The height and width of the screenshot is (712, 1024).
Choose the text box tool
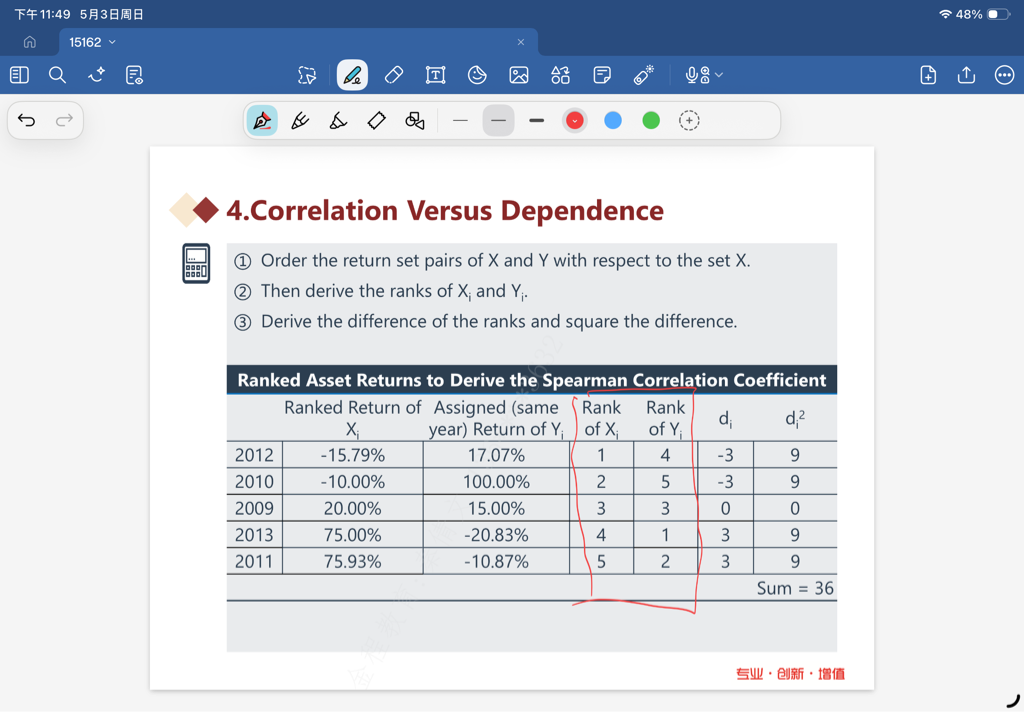click(436, 75)
